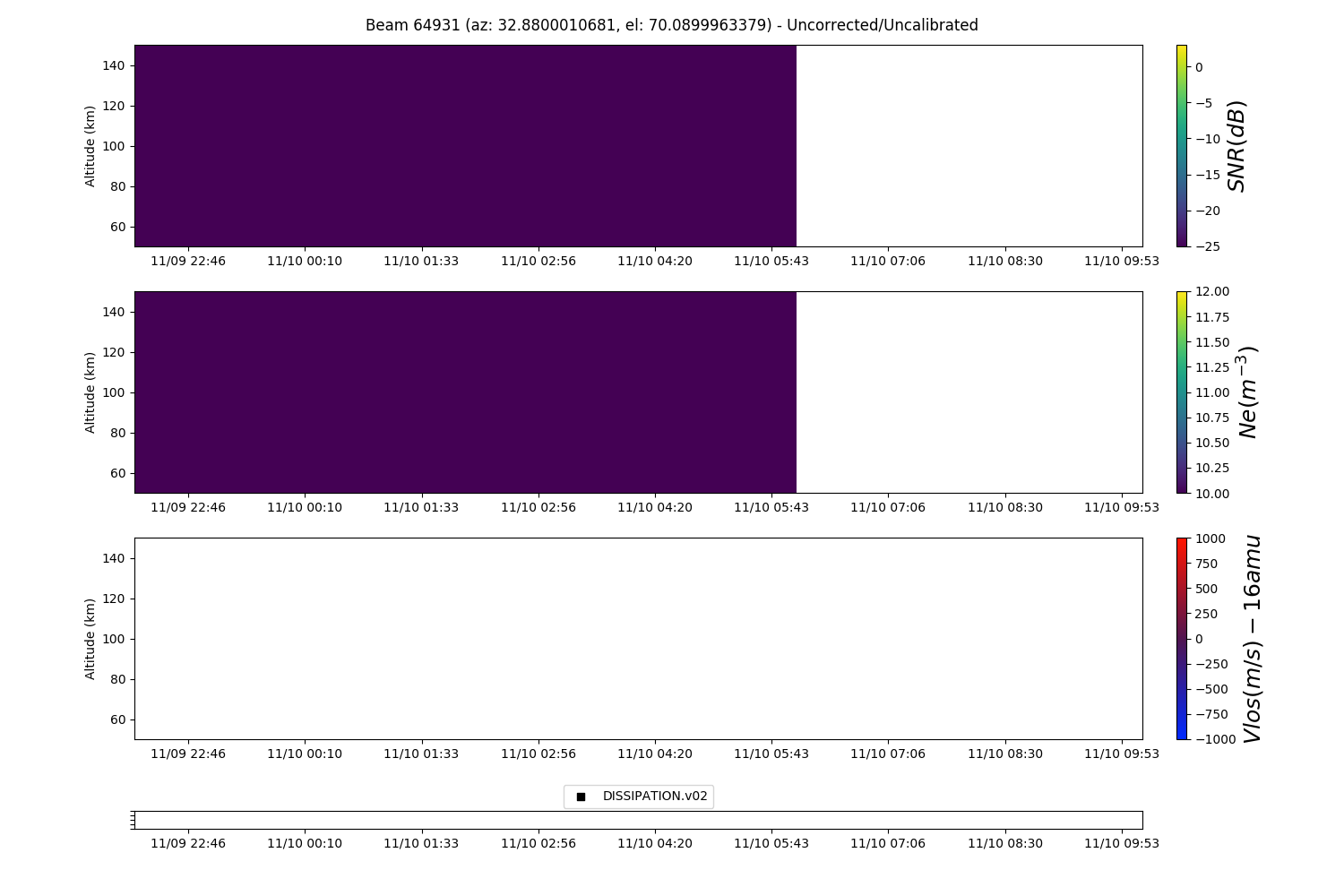Click the 12.00 value on Ne colorbar

tap(1211, 291)
